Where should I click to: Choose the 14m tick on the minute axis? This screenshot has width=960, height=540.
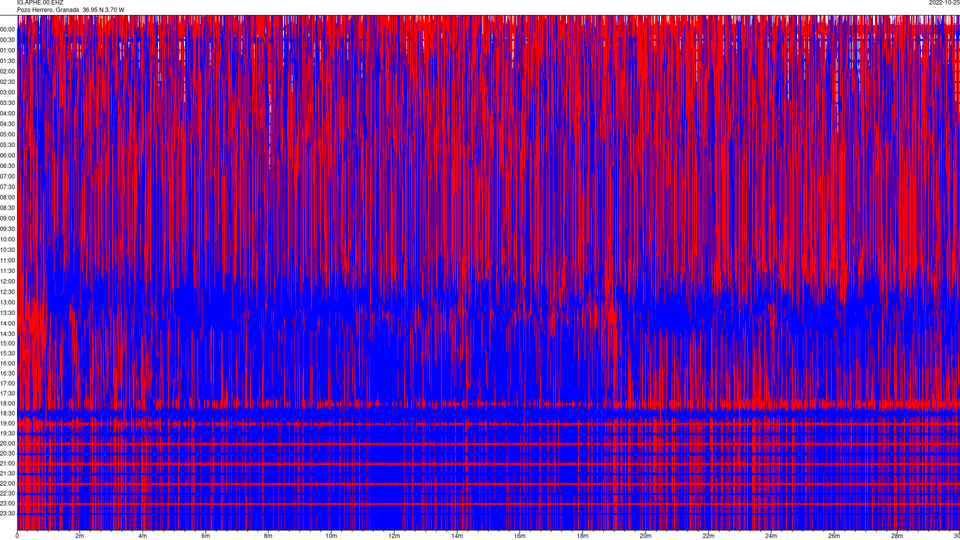tap(457, 536)
